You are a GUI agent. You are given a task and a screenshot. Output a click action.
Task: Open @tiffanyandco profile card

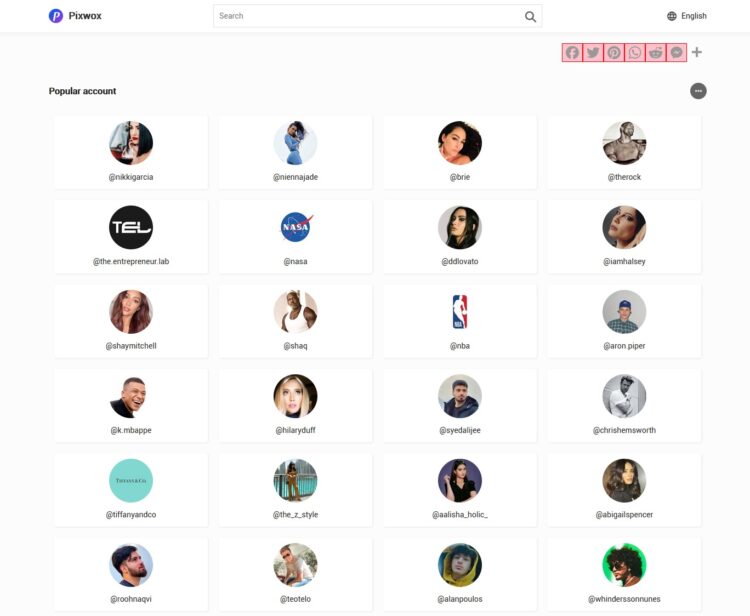131,490
